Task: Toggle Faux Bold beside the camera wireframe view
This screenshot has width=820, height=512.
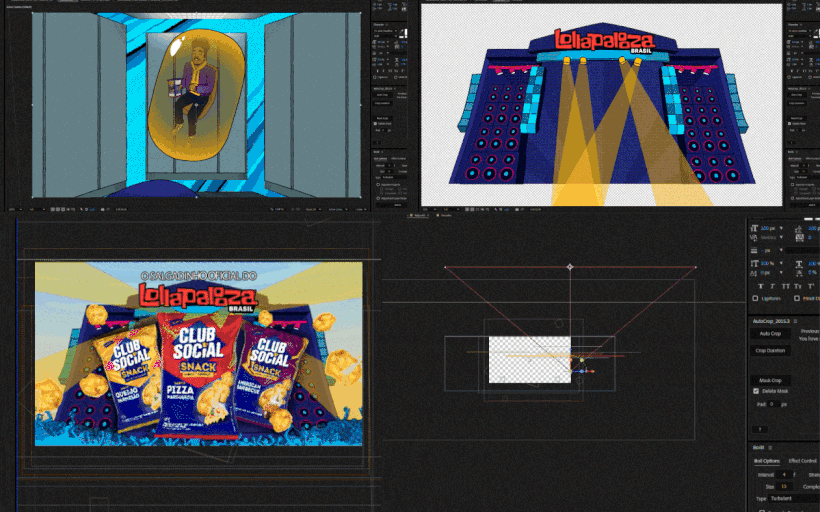Action: point(761,286)
